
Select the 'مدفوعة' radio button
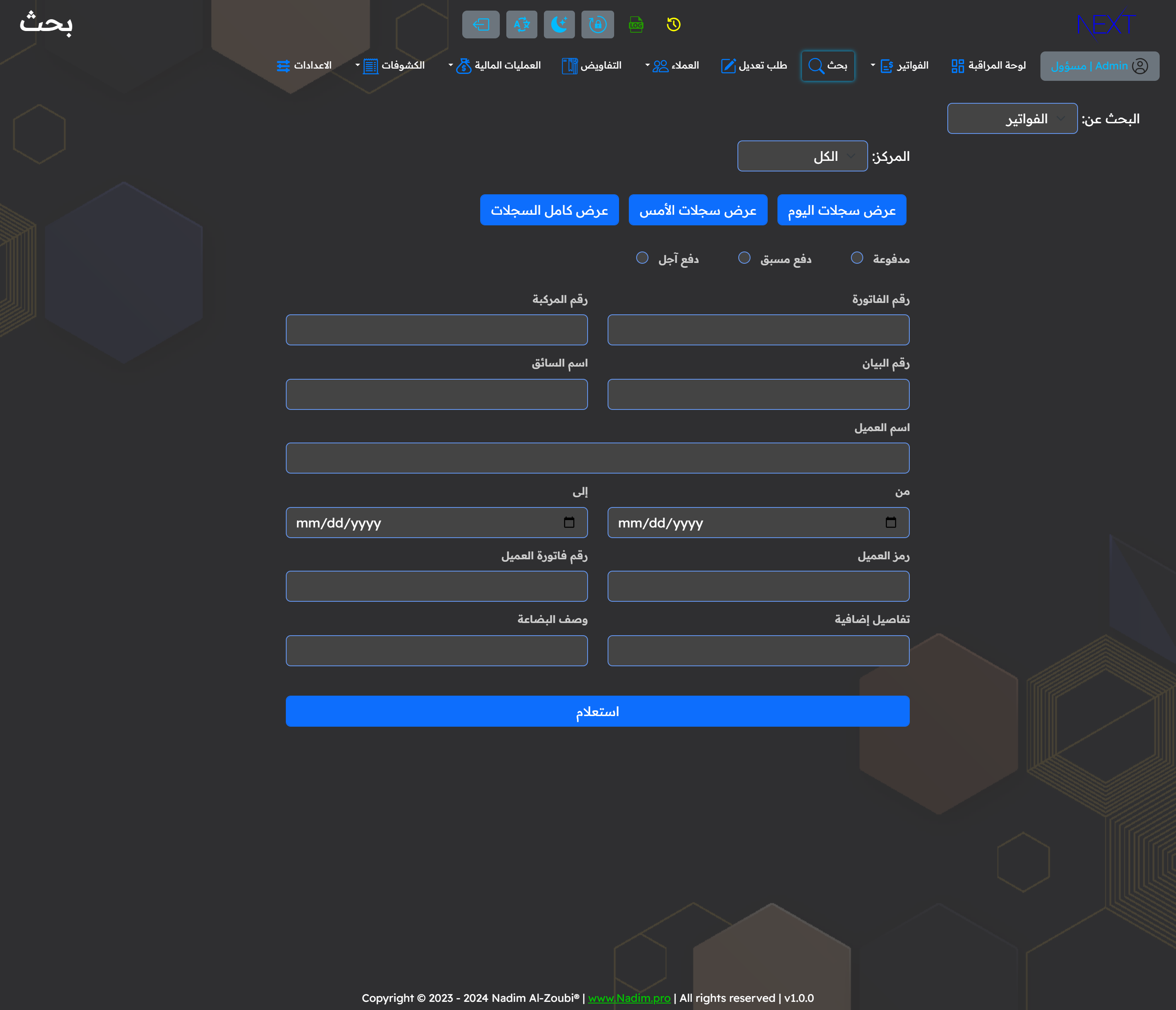(857, 258)
